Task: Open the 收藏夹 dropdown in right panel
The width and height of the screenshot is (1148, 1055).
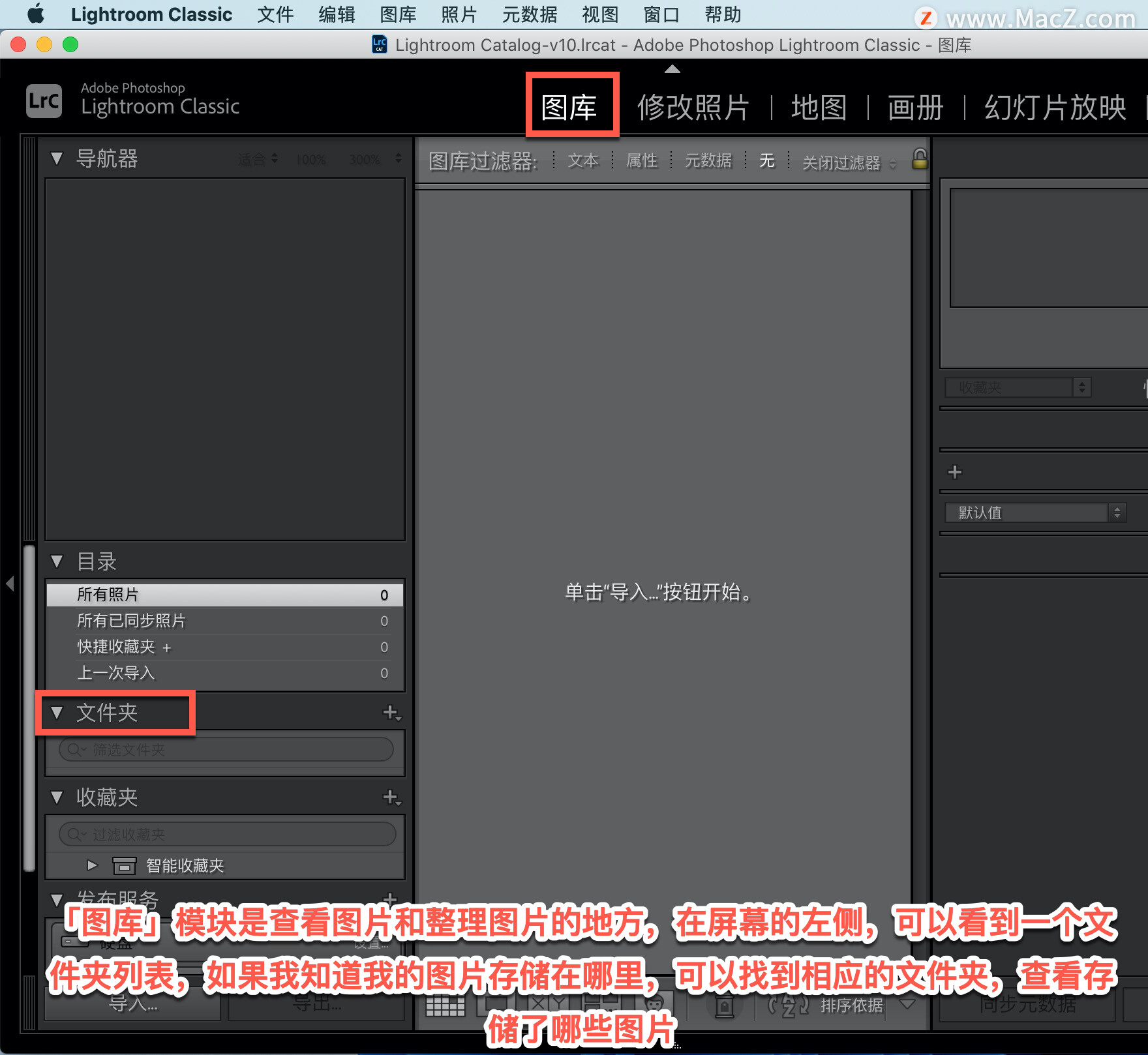Action: click(x=1018, y=387)
